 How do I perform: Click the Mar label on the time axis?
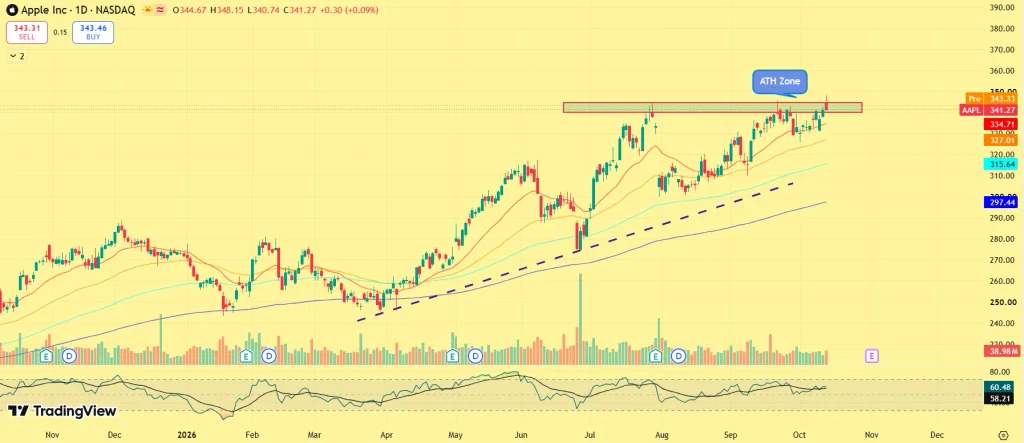coord(315,435)
